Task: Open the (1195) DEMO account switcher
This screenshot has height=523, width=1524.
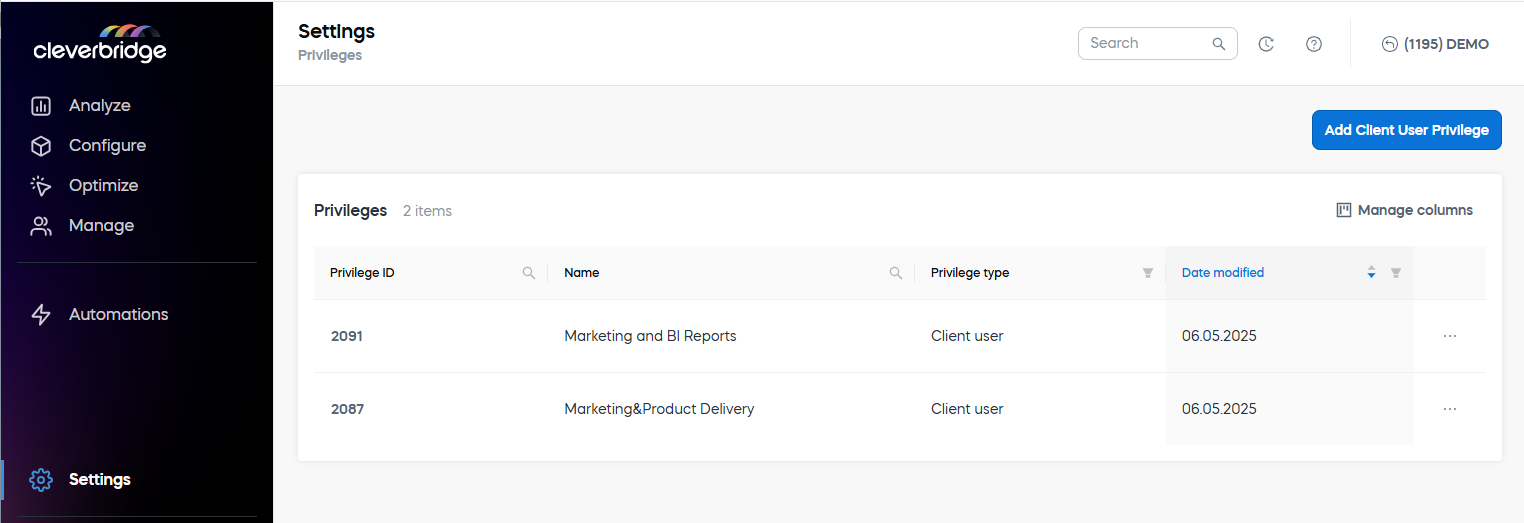Action: [x=1435, y=44]
